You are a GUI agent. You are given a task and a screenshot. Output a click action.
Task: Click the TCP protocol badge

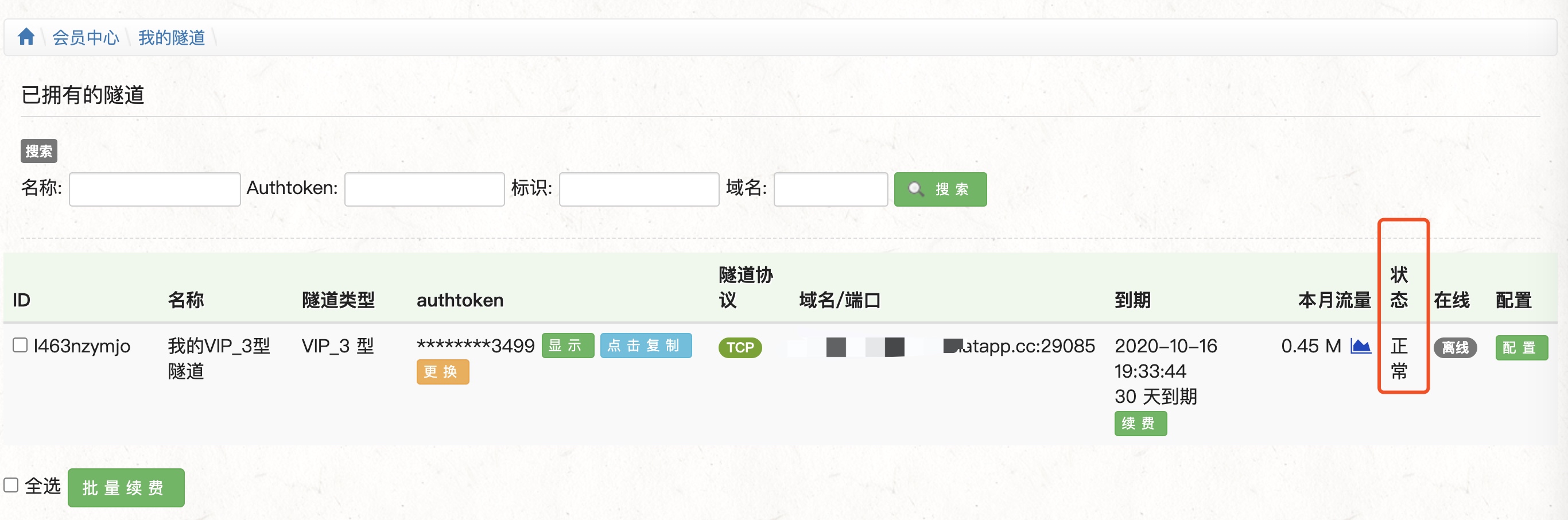pyautogui.click(x=740, y=348)
